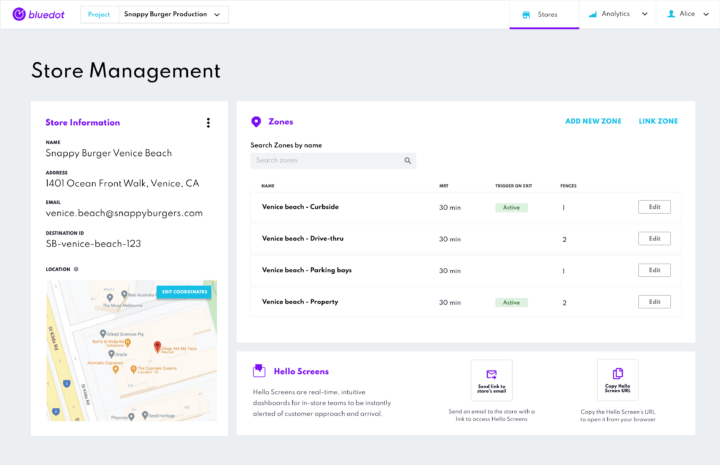
Task: Edit the Venice beach - Parking bays zone
Action: [x=654, y=270]
